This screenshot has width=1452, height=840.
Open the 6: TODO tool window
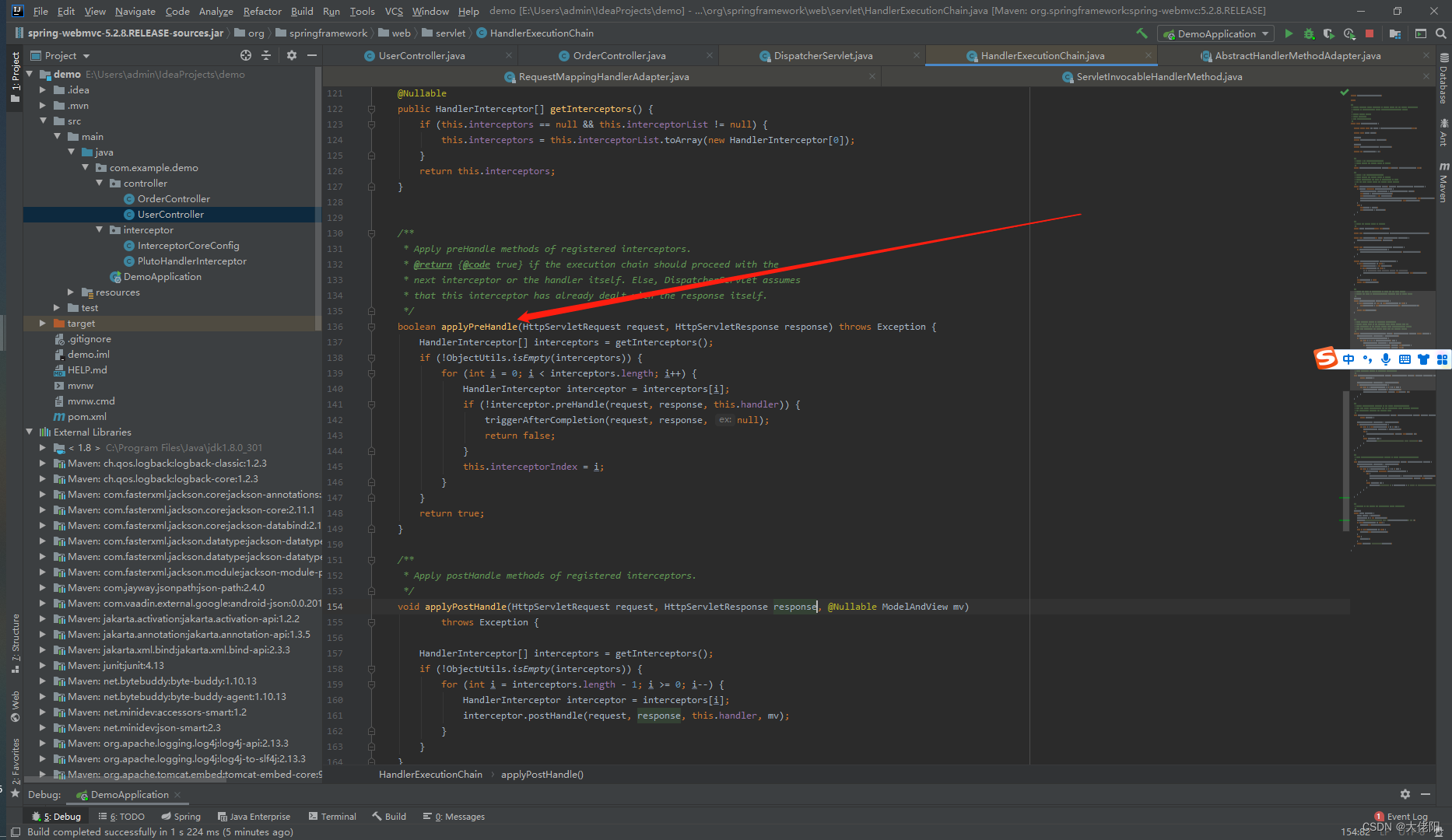pyautogui.click(x=121, y=816)
